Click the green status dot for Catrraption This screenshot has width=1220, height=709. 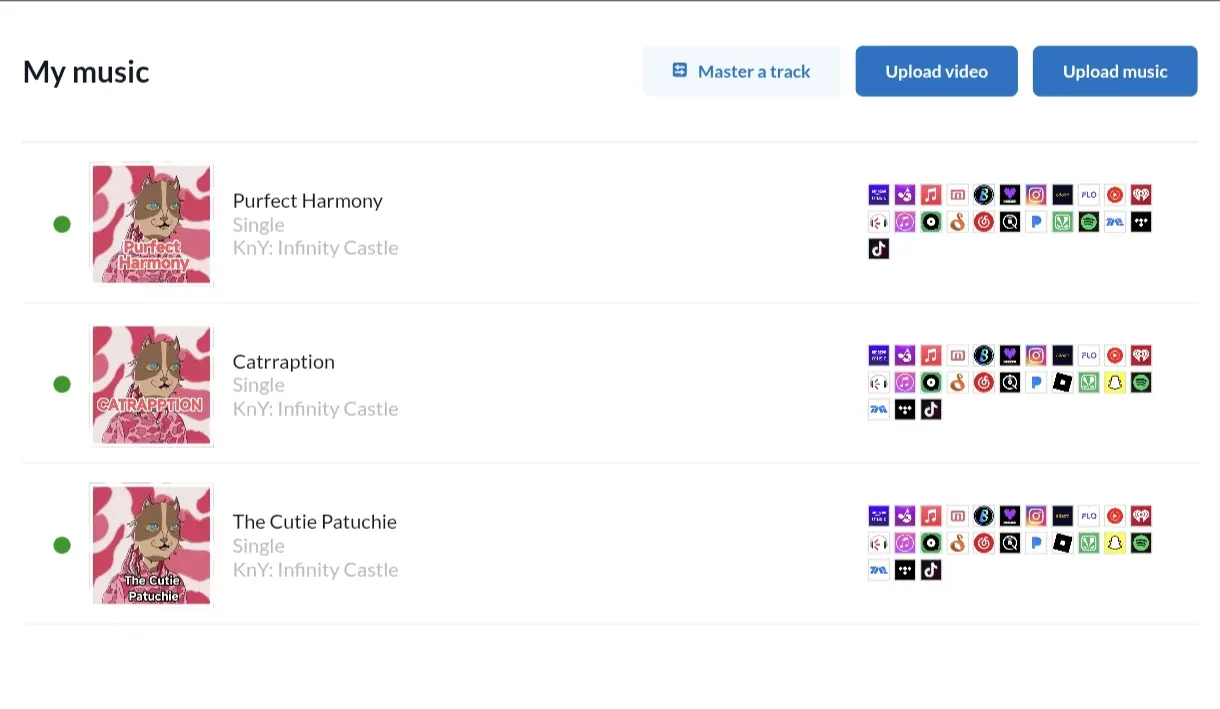click(x=62, y=384)
